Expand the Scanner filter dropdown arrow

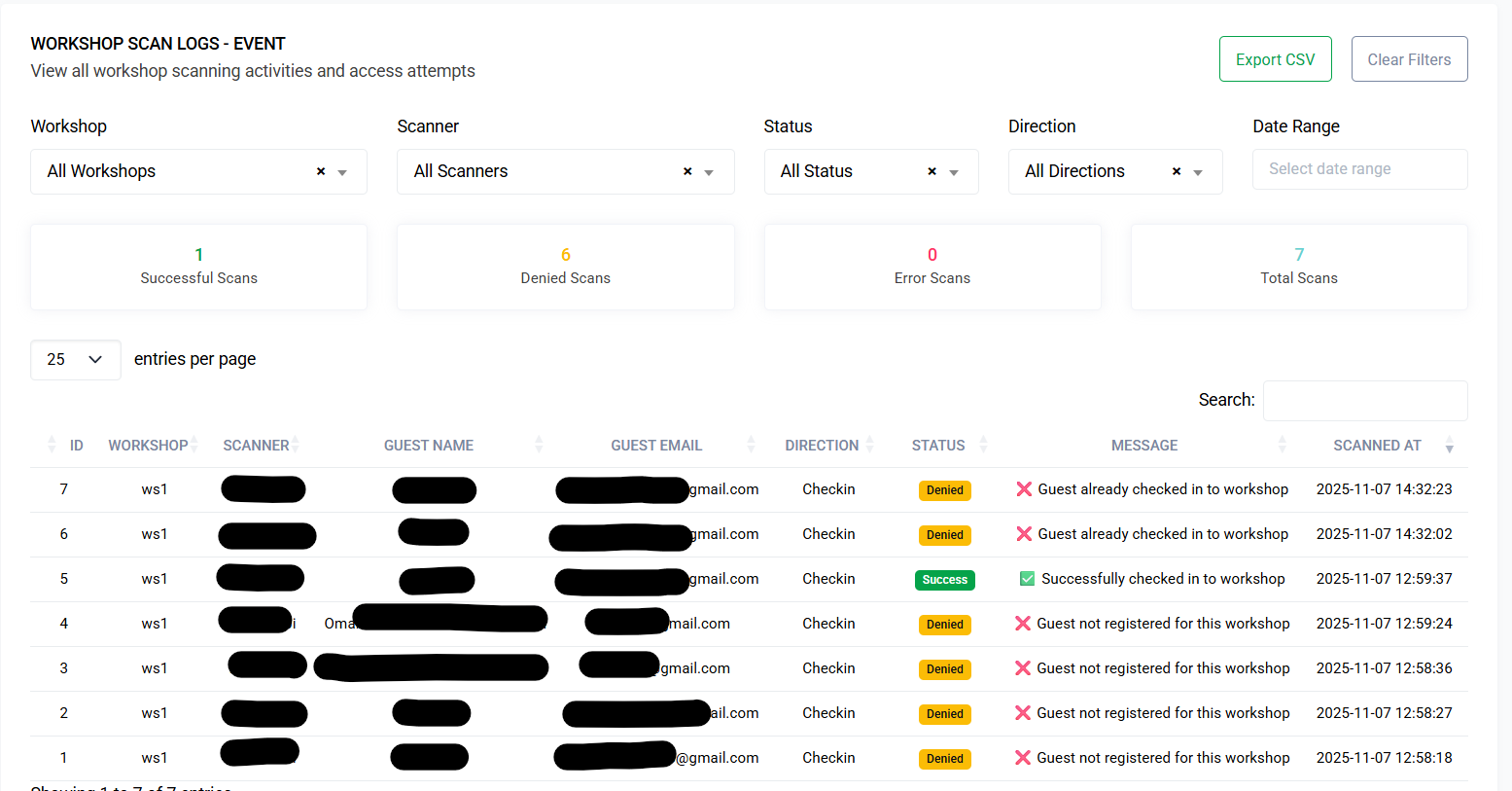[x=709, y=172]
